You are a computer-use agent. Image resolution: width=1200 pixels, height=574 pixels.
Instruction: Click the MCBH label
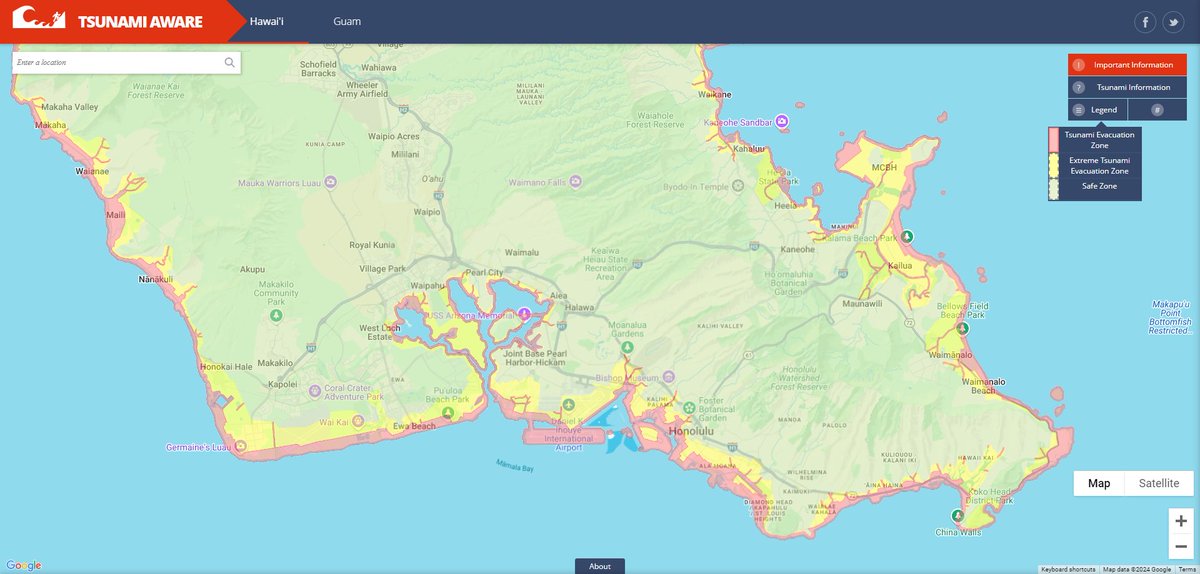tap(885, 166)
